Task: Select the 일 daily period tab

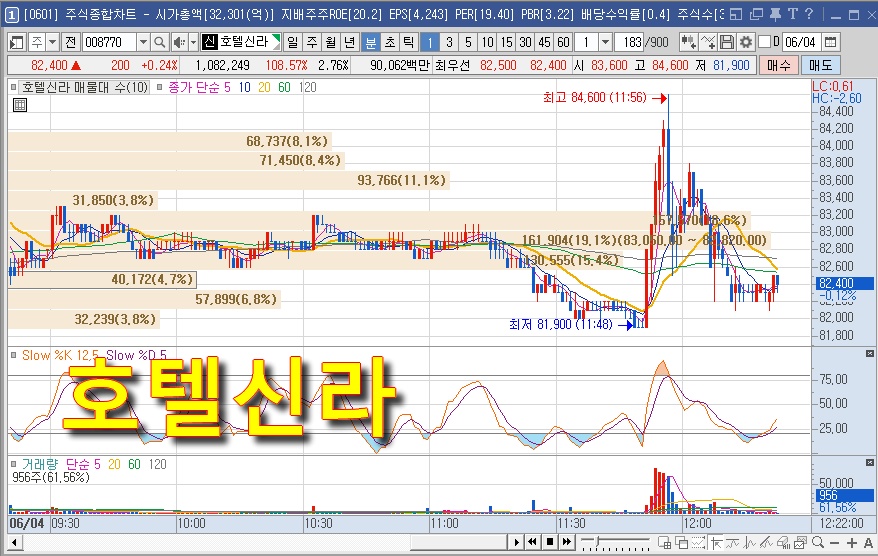Action: pos(293,42)
